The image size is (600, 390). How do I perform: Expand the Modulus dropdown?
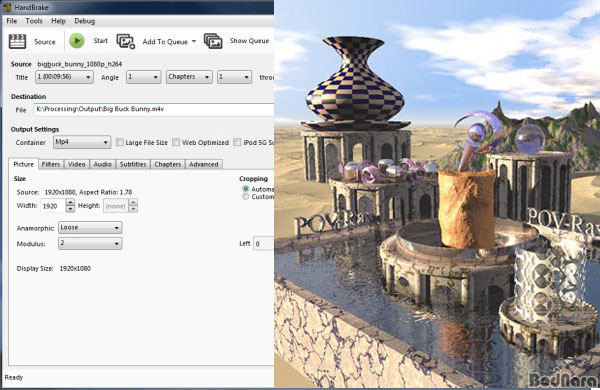coord(90,243)
